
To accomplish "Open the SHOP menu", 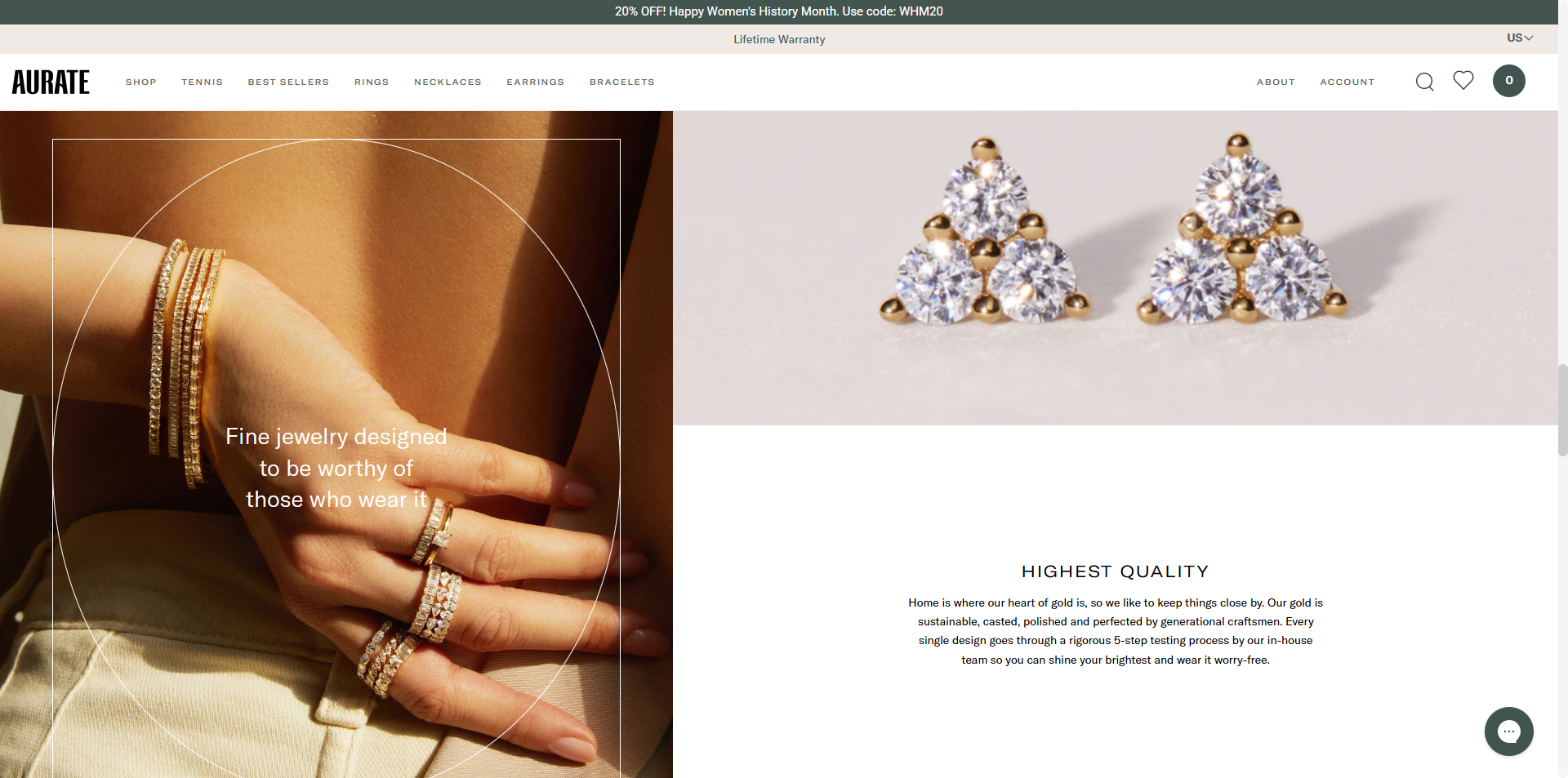I will 141,82.
